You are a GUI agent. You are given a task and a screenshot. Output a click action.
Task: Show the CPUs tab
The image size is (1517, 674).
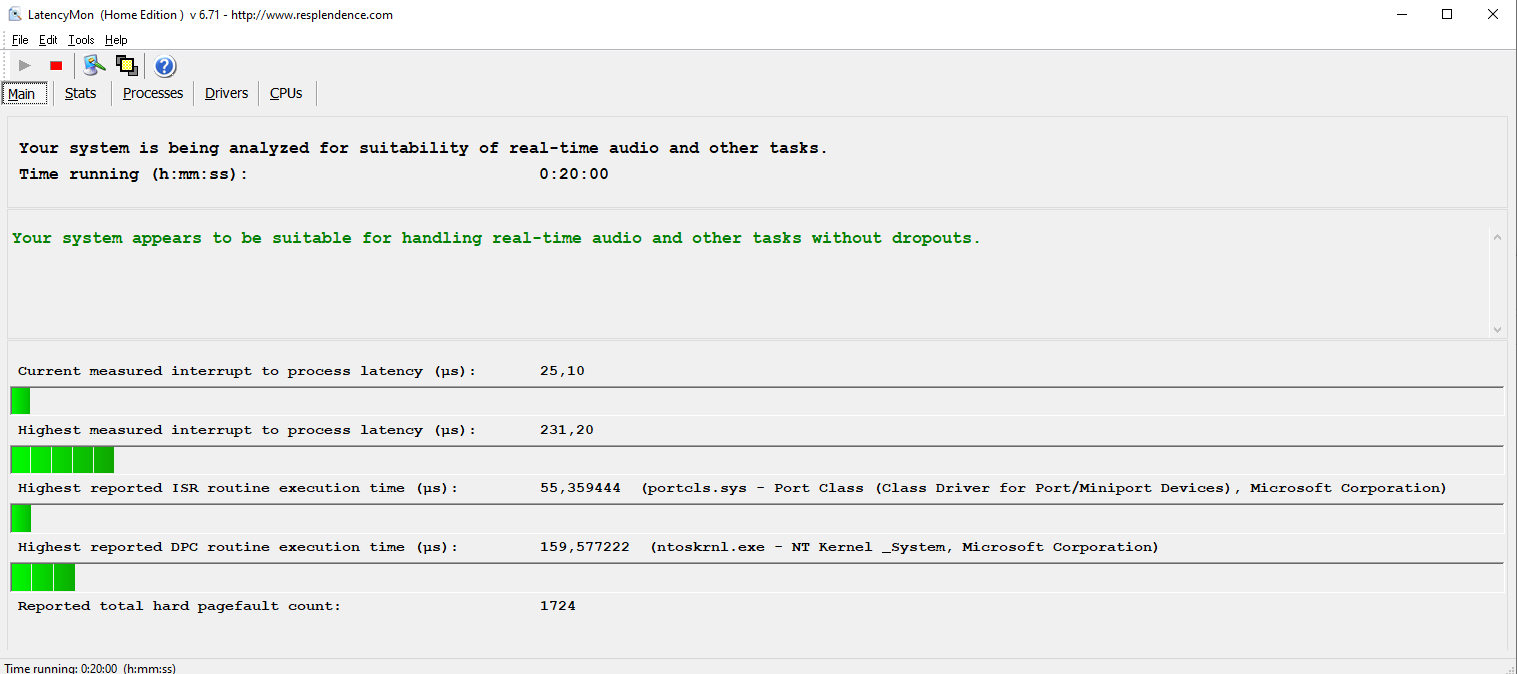(286, 92)
